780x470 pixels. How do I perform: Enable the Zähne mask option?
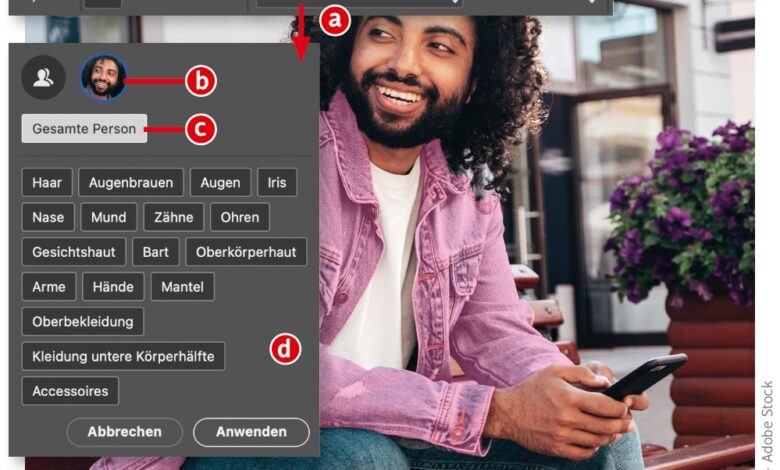pyautogui.click(x=174, y=217)
